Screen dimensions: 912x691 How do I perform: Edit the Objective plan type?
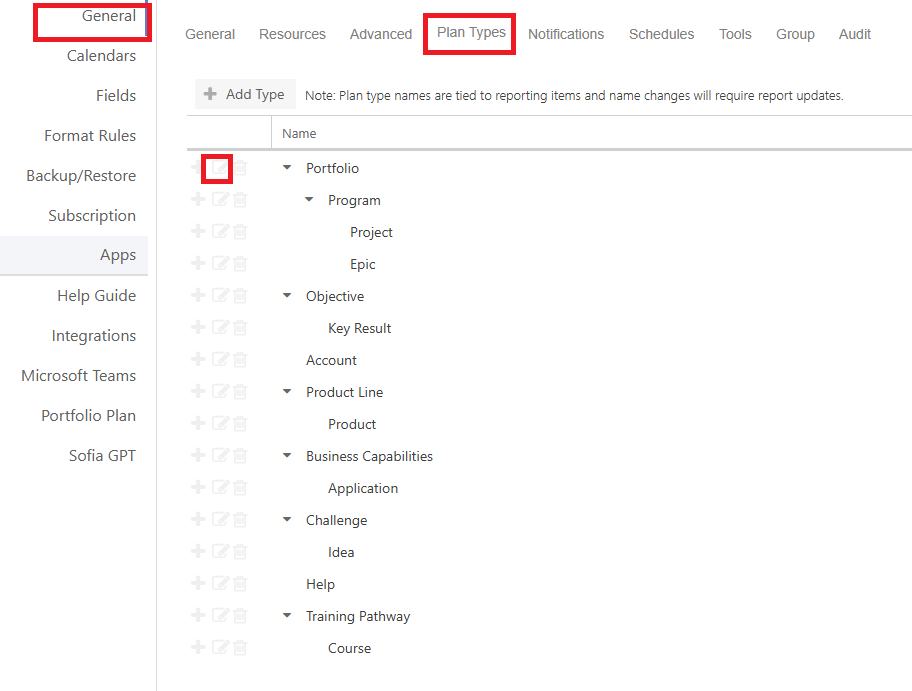coord(220,295)
